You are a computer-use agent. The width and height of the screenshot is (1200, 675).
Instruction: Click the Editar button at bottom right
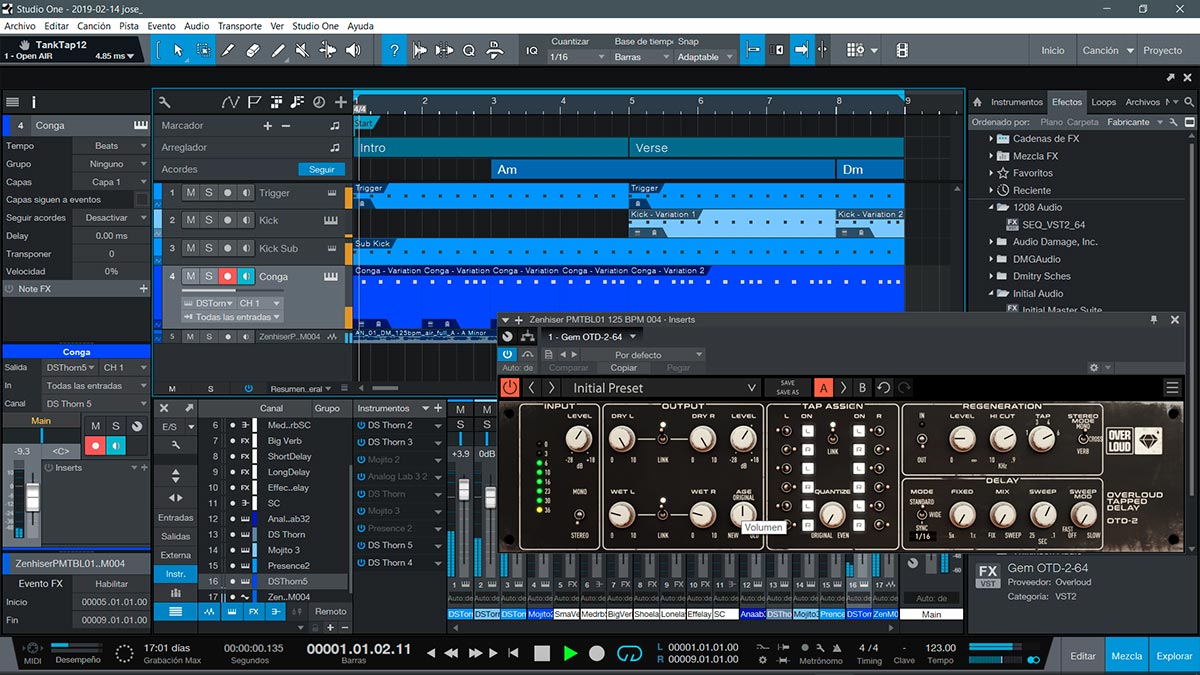point(1083,656)
